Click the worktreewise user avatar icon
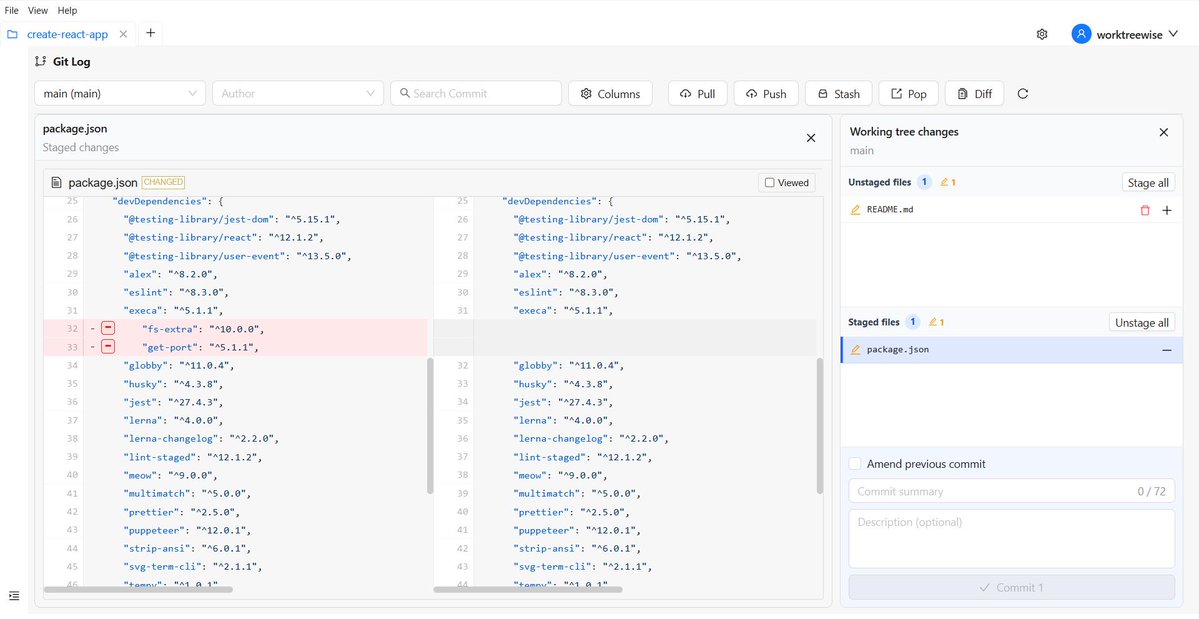This screenshot has height=619, width=1199. tap(1081, 34)
